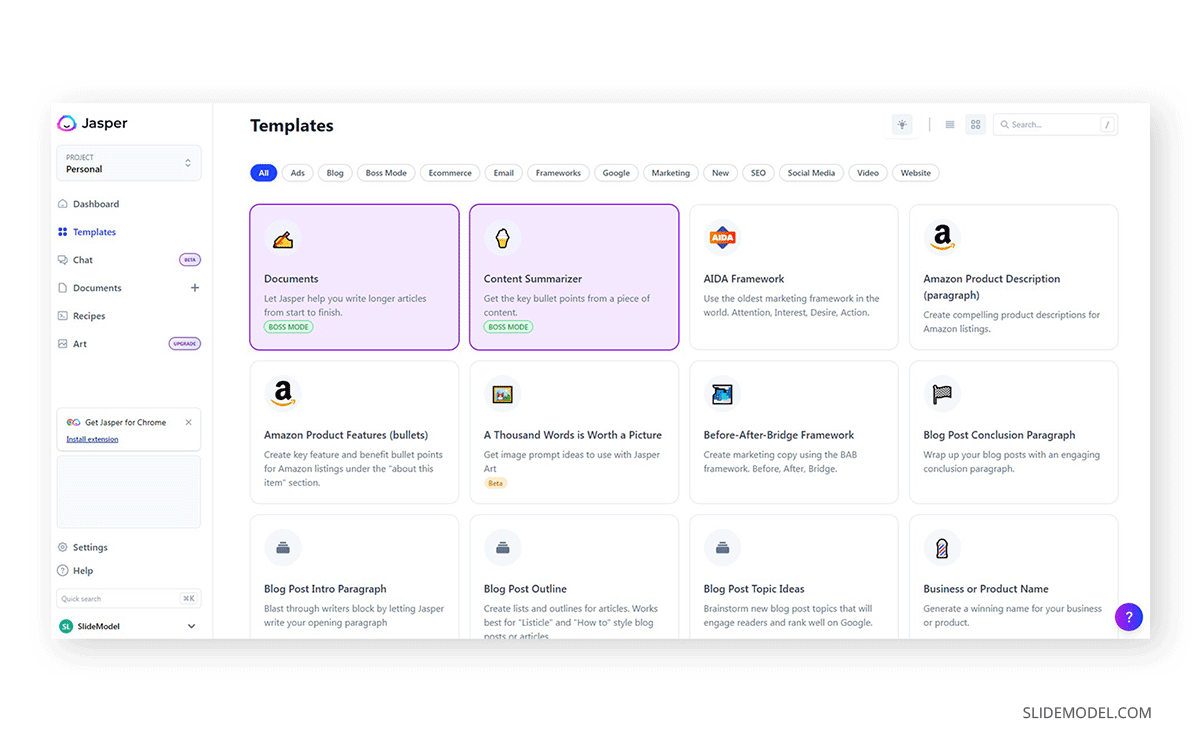
Task: Click the Install extension link
Action: pyautogui.click(x=92, y=439)
